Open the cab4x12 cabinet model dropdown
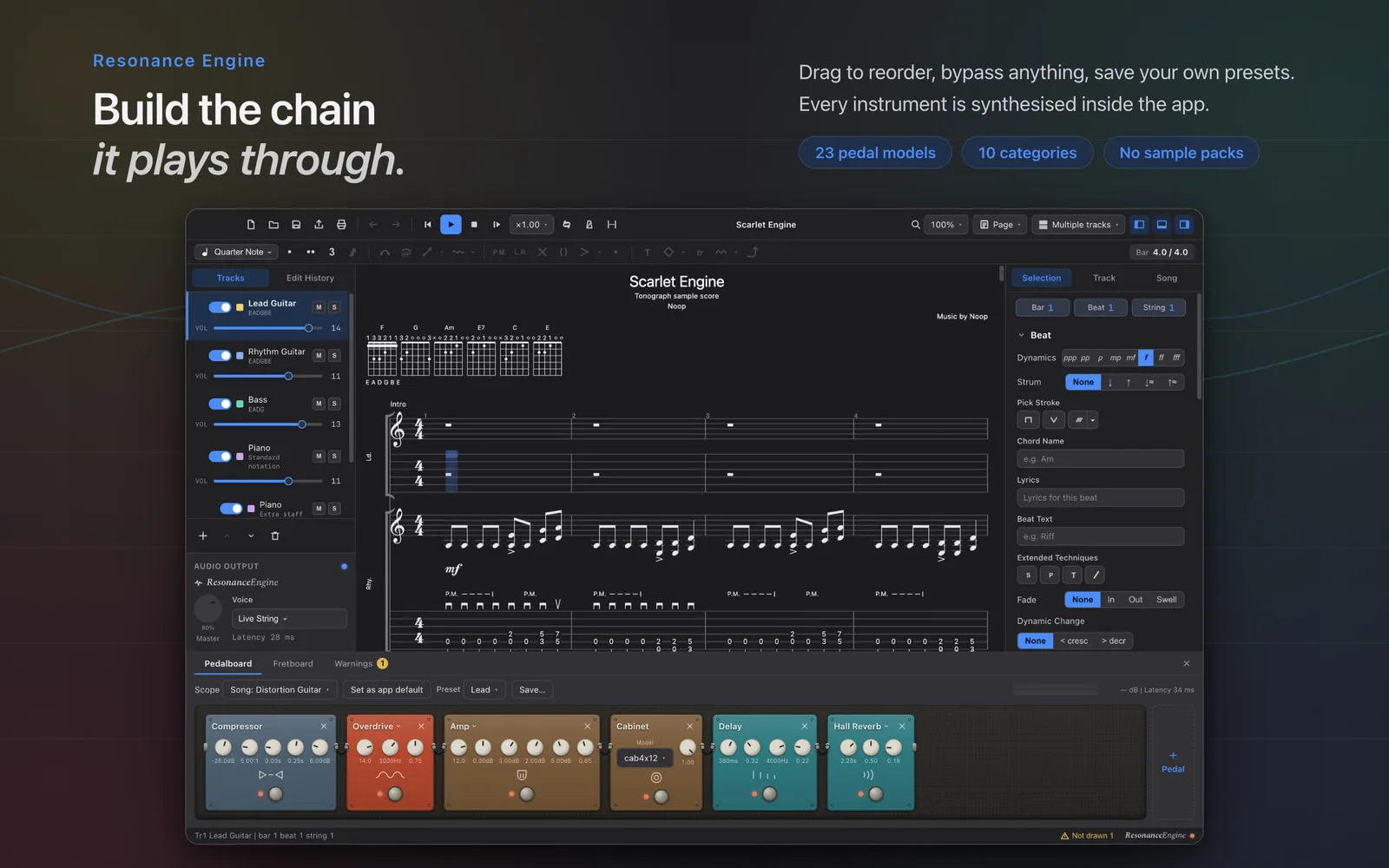This screenshot has width=1389, height=868. tap(644, 759)
